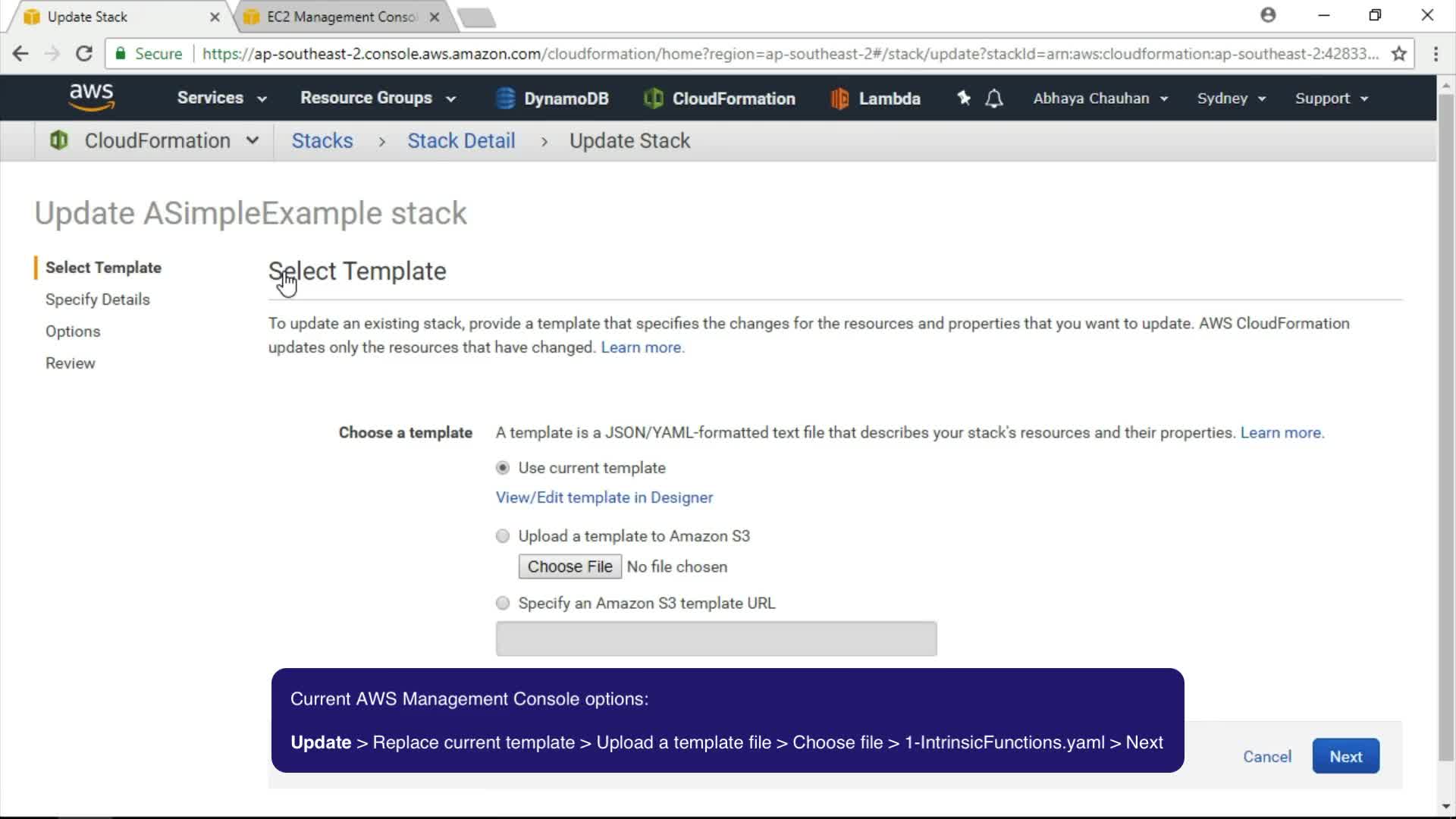Open the notifications bell icon
1456x819 pixels.
pos(994,99)
